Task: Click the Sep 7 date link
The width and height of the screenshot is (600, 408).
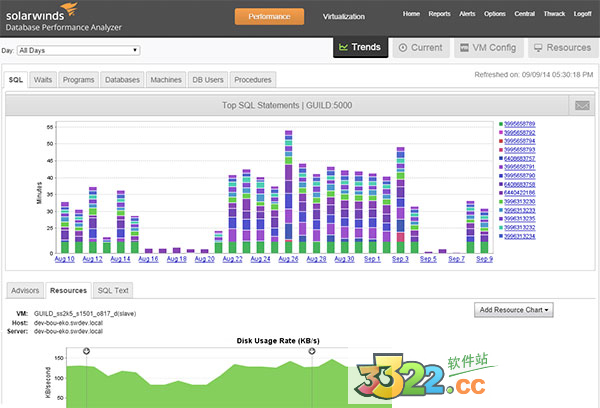Action: [x=457, y=259]
